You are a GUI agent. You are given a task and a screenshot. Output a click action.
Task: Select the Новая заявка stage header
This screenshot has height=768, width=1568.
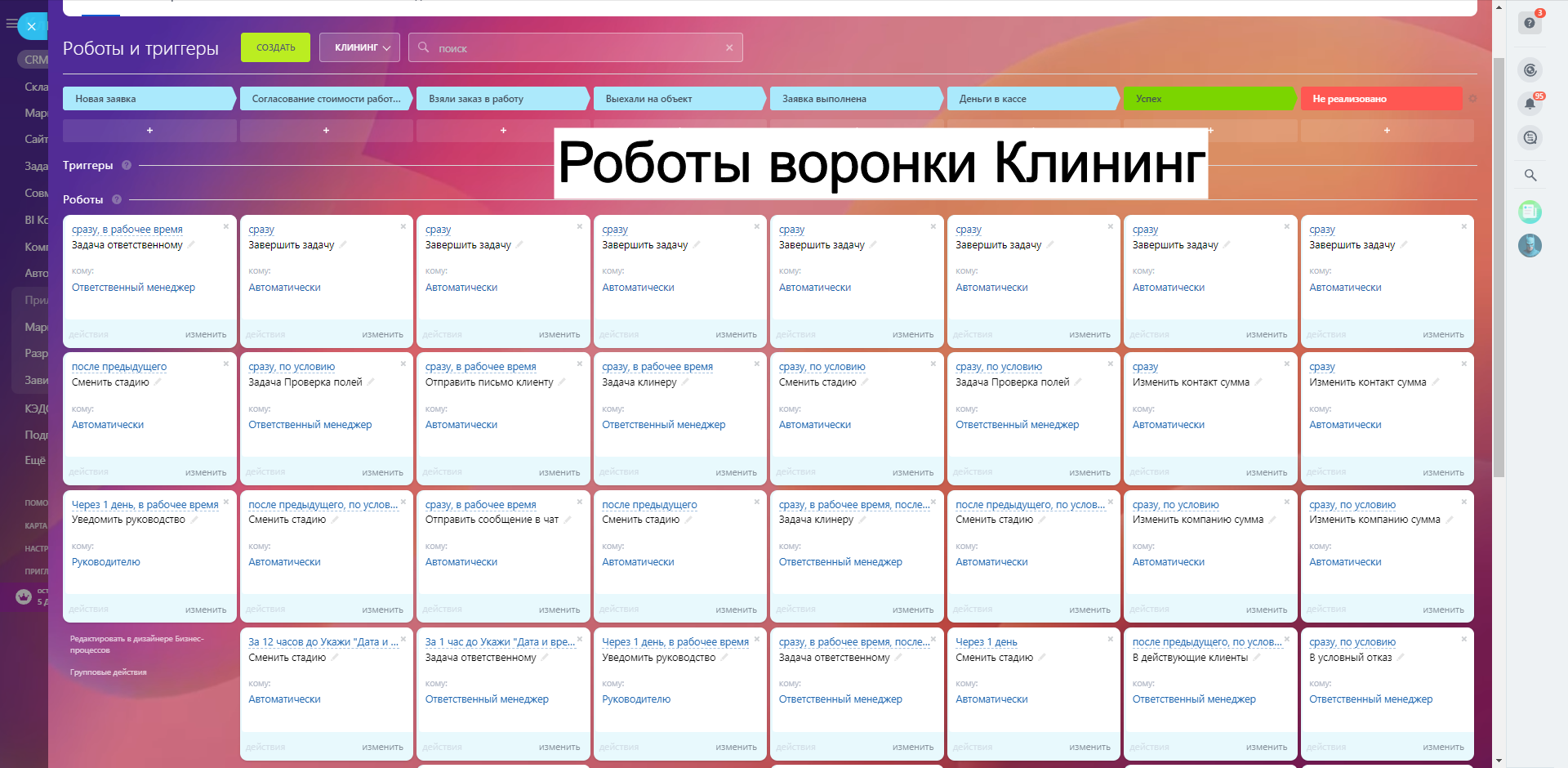(148, 99)
